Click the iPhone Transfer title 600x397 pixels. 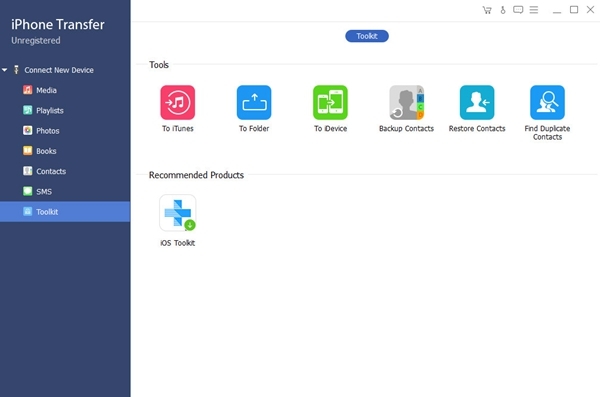click(58, 25)
